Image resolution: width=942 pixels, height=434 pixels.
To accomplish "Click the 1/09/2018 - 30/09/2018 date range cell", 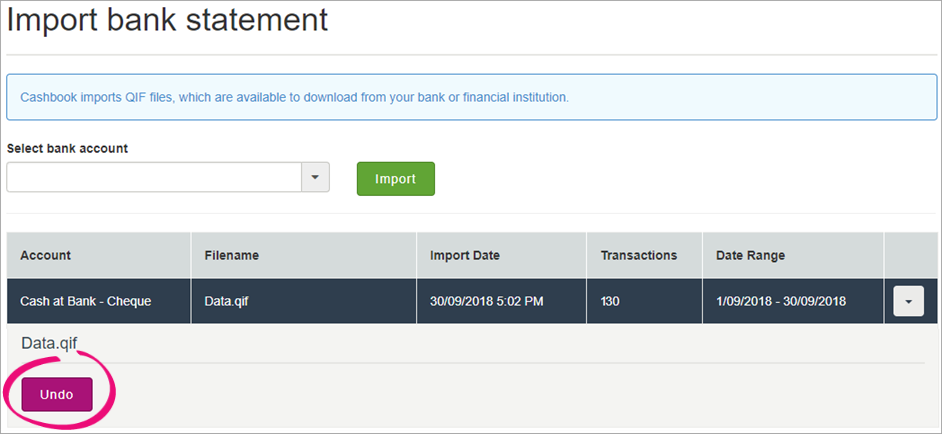I will (x=781, y=301).
